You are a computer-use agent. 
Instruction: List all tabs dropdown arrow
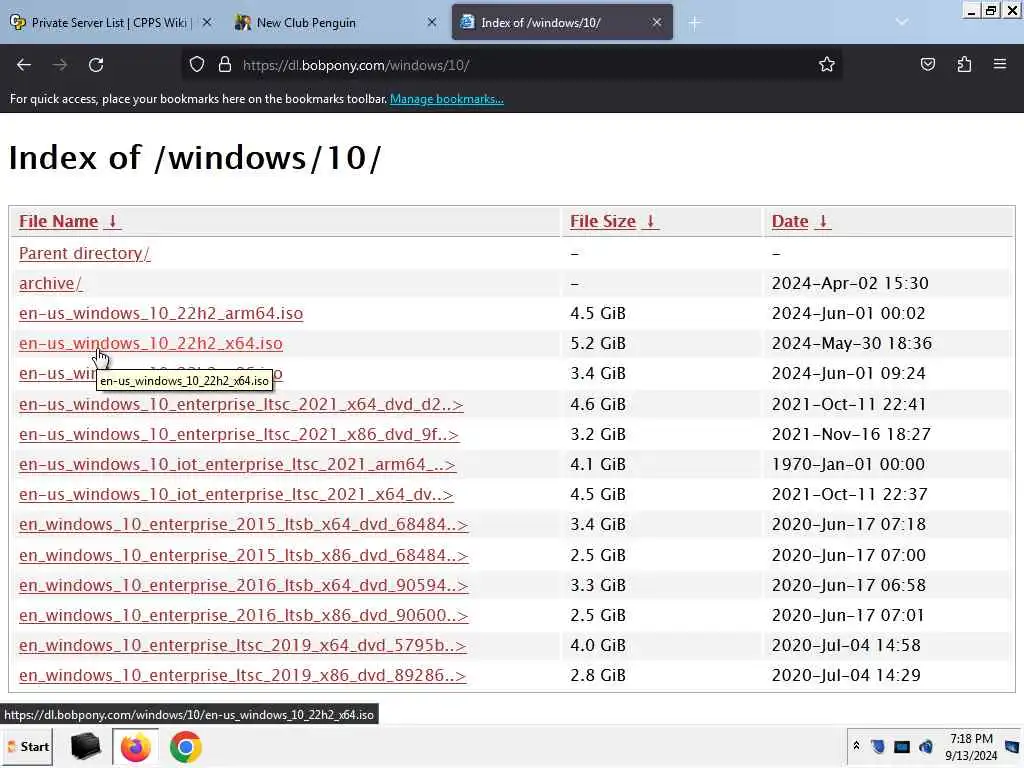point(902,22)
